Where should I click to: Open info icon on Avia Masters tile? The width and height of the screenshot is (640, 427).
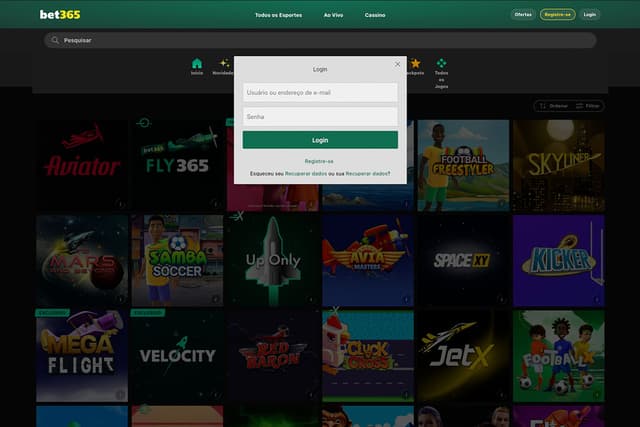(x=406, y=299)
